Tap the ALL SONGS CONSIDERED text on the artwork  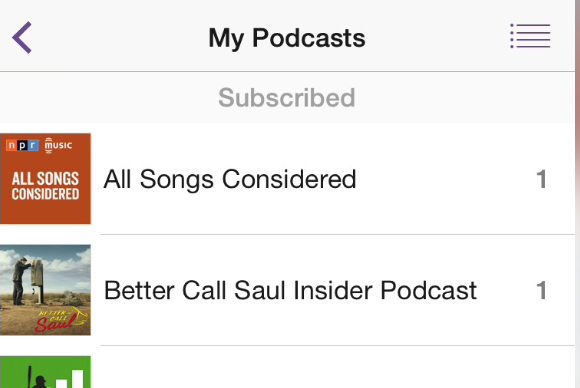[x=45, y=186]
